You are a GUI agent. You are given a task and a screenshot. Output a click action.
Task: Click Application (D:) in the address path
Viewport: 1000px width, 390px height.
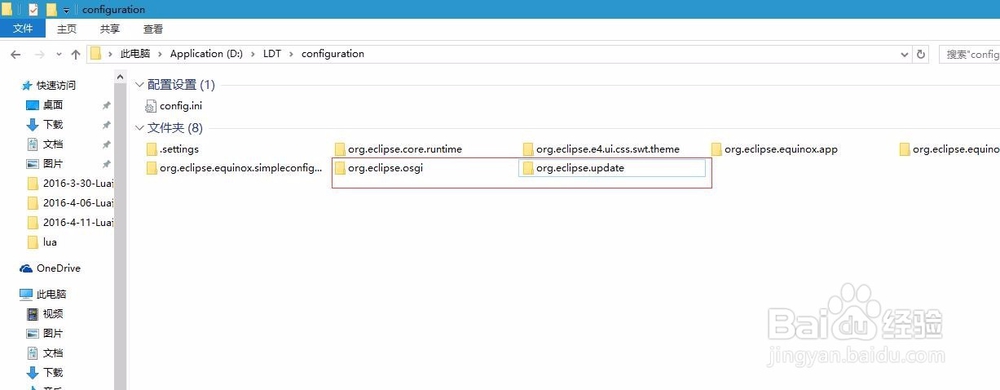tap(206, 54)
